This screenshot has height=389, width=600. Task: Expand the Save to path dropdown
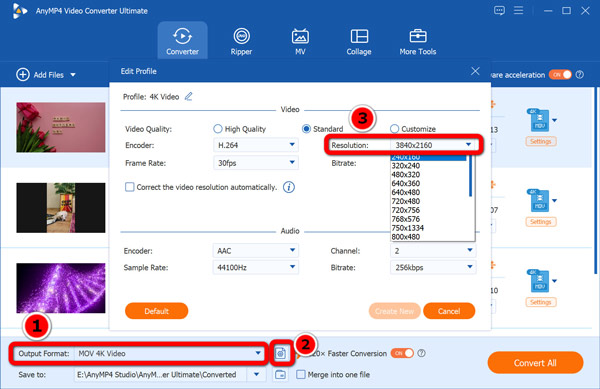(x=257, y=374)
